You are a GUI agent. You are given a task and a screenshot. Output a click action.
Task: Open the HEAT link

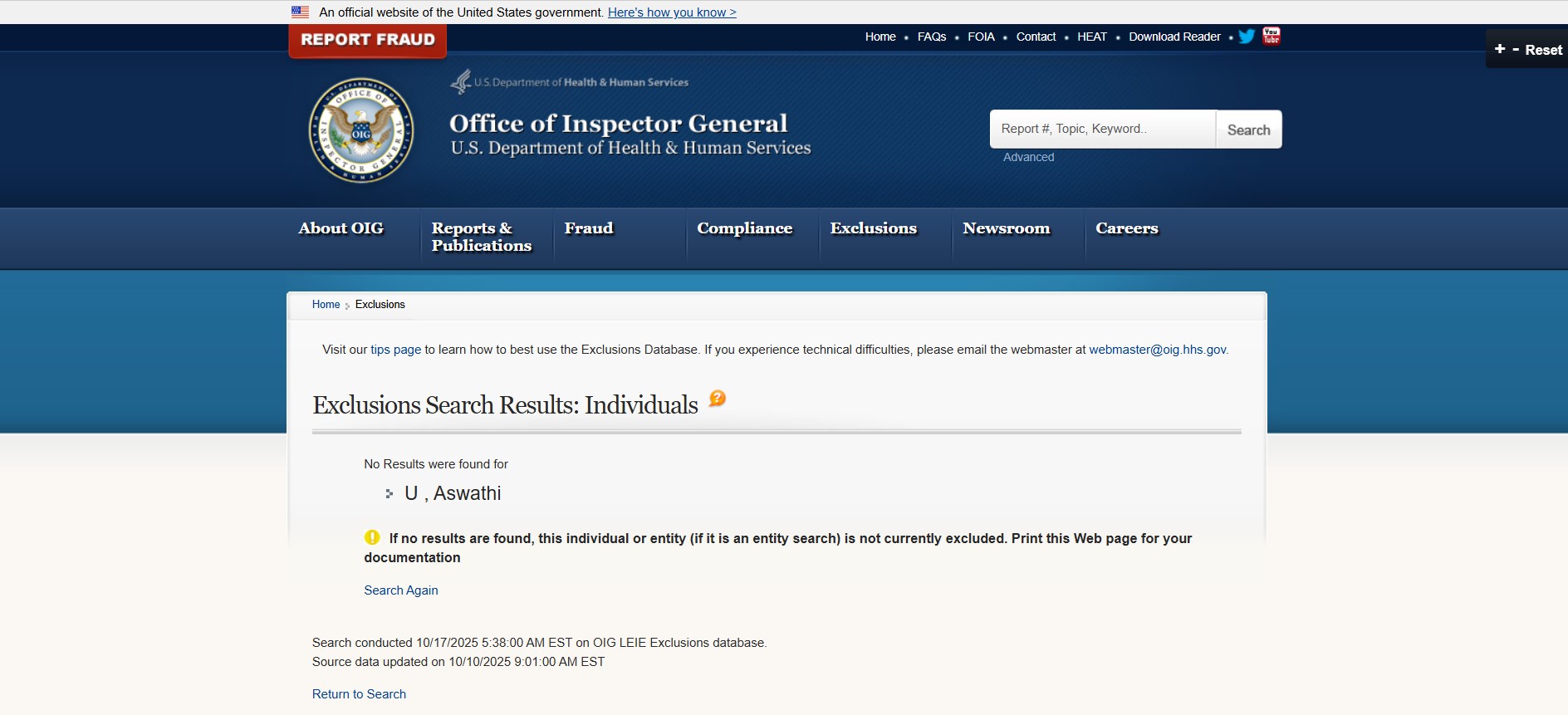[1092, 37]
